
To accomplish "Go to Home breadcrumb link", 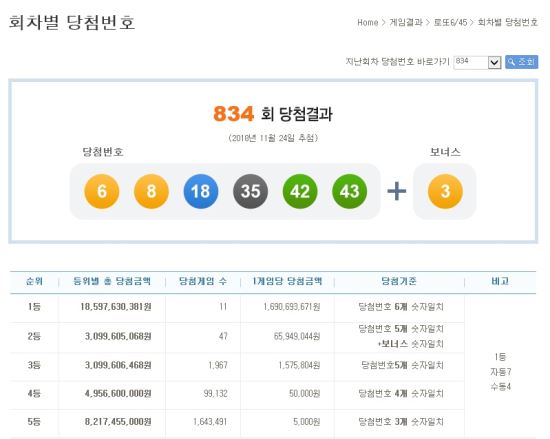I will (368, 22).
